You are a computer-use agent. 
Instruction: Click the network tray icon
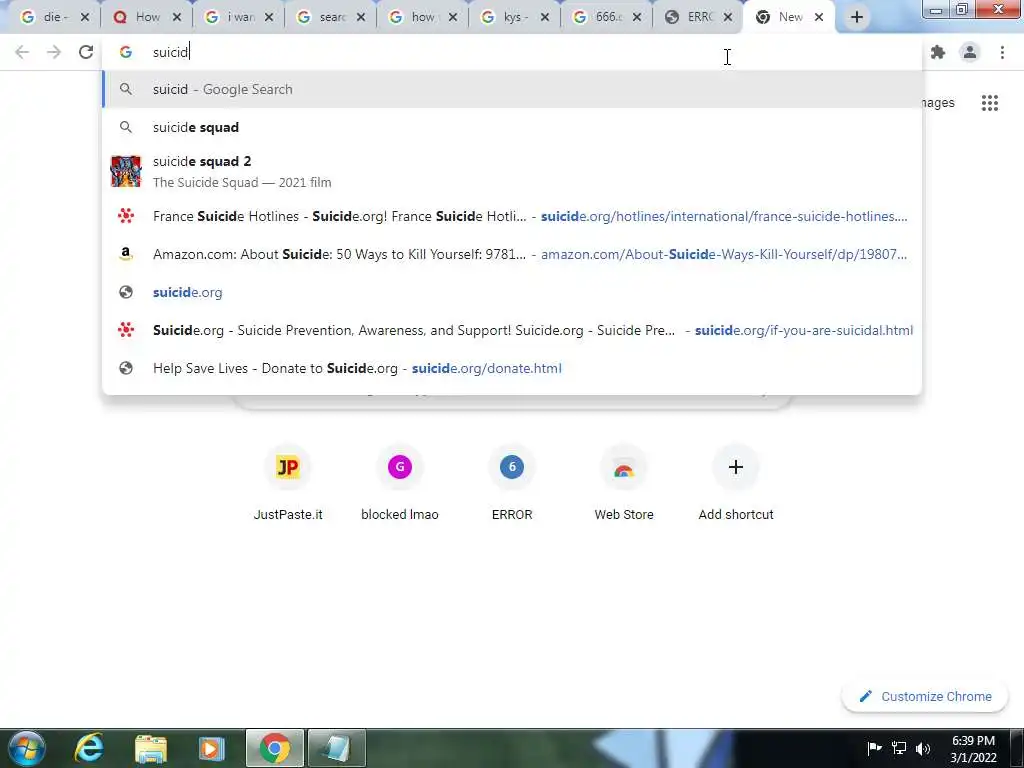tap(899, 748)
